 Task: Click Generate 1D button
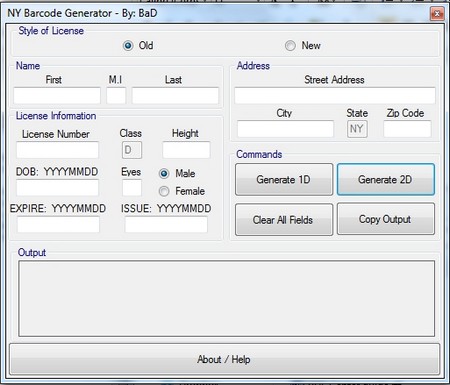click(284, 179)
